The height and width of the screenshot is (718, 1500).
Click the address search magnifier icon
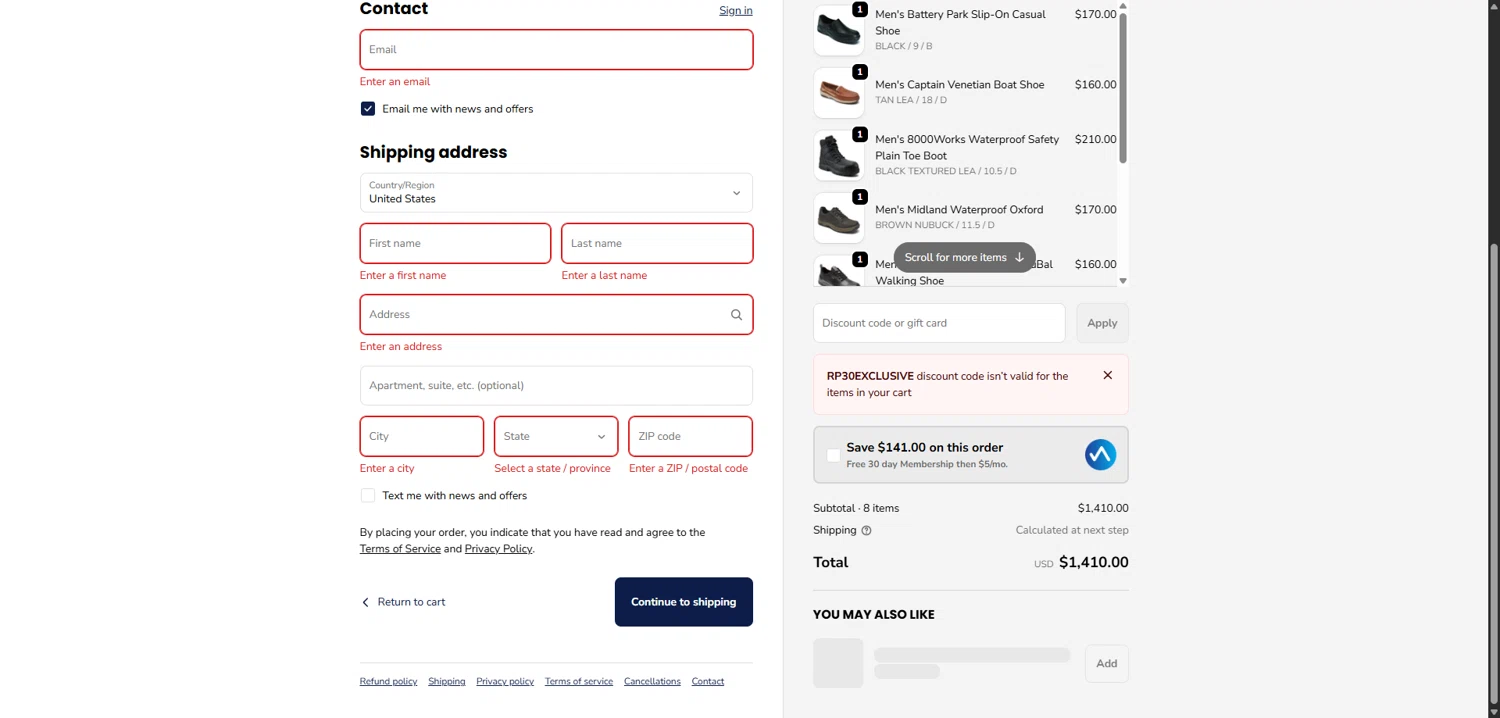(736, 315)
